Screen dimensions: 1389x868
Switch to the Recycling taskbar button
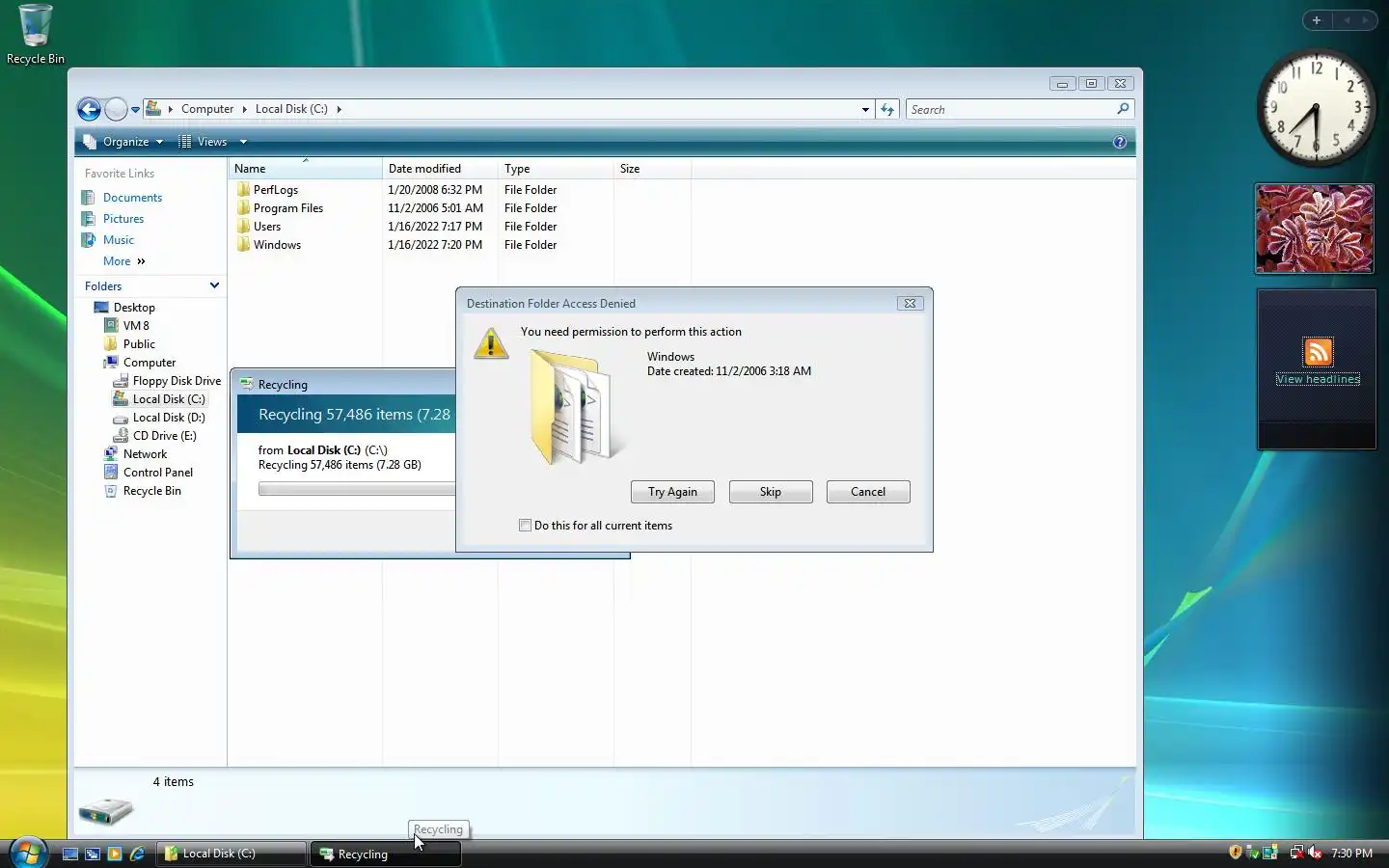click(386, 854)
